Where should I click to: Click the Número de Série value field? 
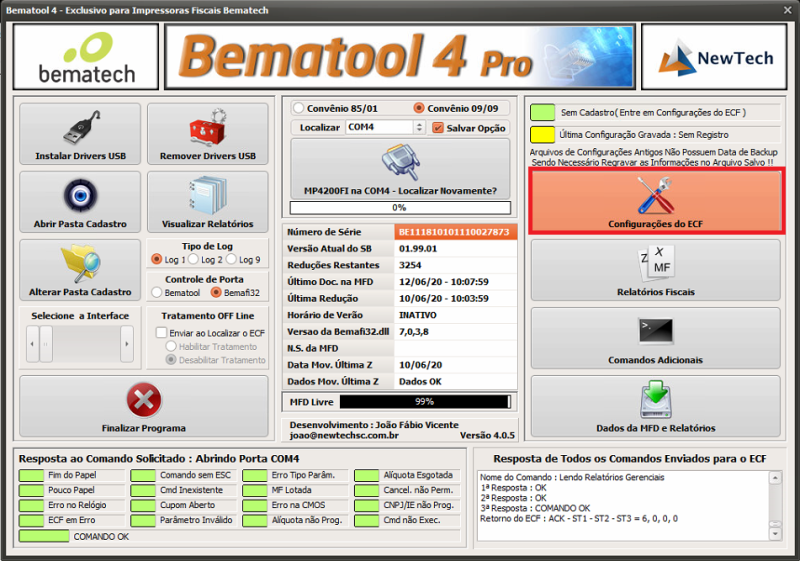click(453, 232)
